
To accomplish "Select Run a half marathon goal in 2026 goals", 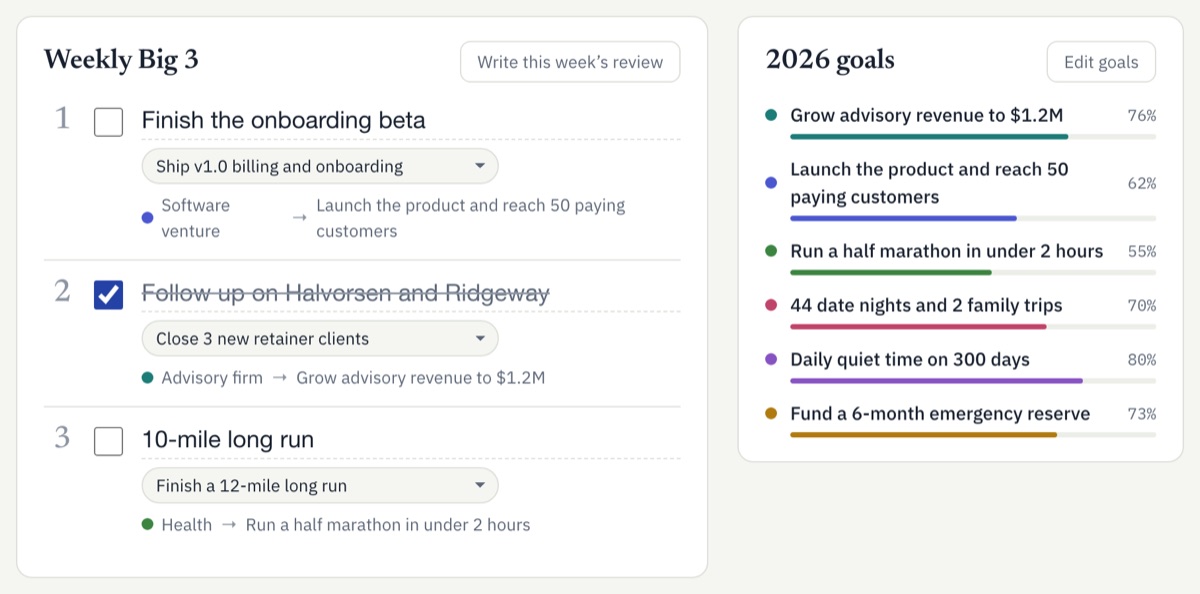I will click(947, 251).
